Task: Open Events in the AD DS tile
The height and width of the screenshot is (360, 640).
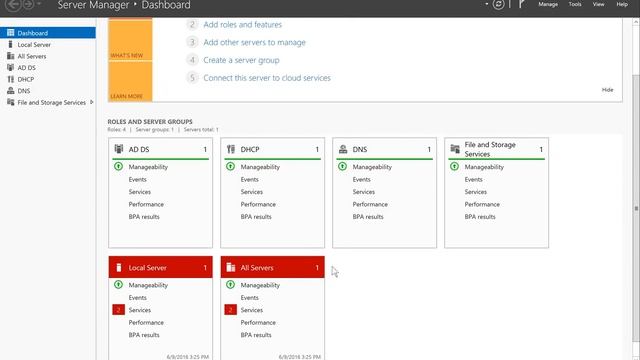Action: pyautogui.click(x=138, y=180)
